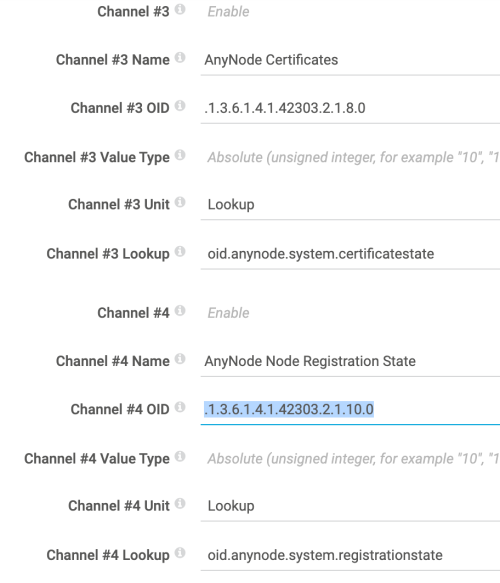Click info icon beside Channel #4 Value Type

180,456
